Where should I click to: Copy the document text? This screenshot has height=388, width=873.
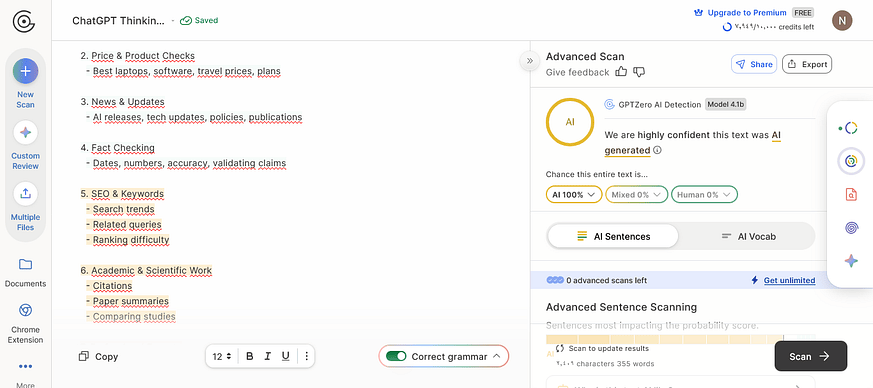(99, 357)
